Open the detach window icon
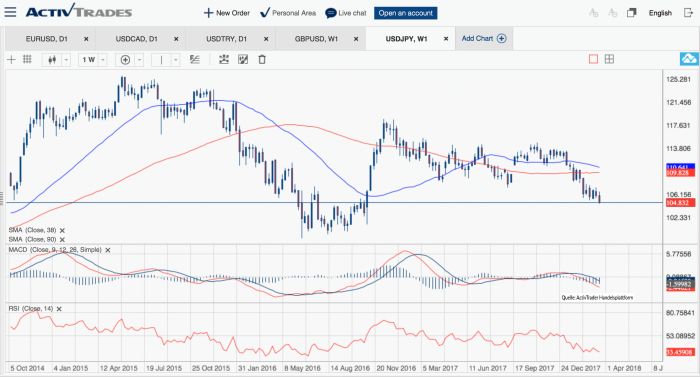 tap(631, 13)
